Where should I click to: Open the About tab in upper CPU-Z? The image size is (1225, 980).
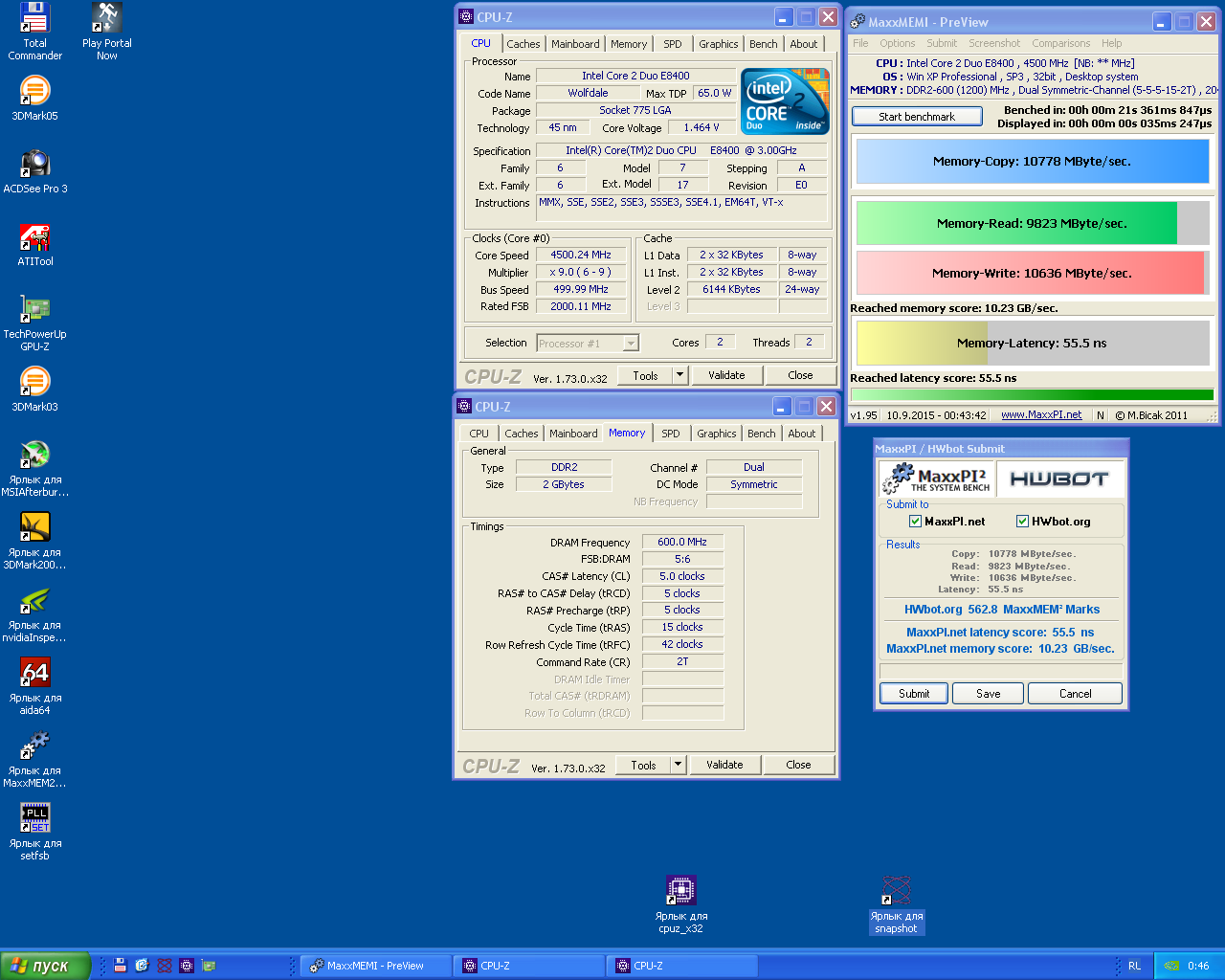pyautogui.click(x=804, y=44)
